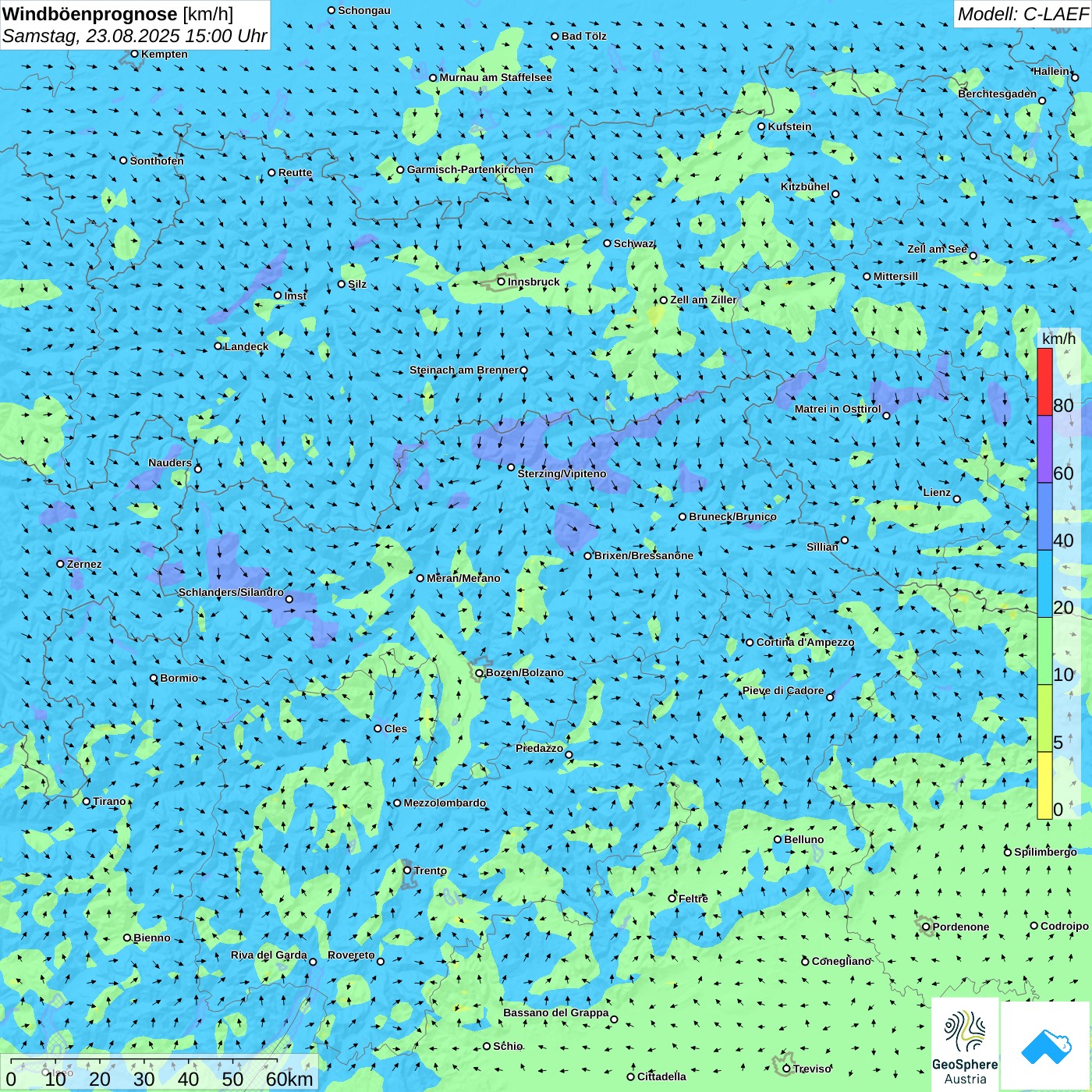1092x1092 pixels.
Task: Click the 'Modell: C-LAEF' label
Action: [1022, 14]
